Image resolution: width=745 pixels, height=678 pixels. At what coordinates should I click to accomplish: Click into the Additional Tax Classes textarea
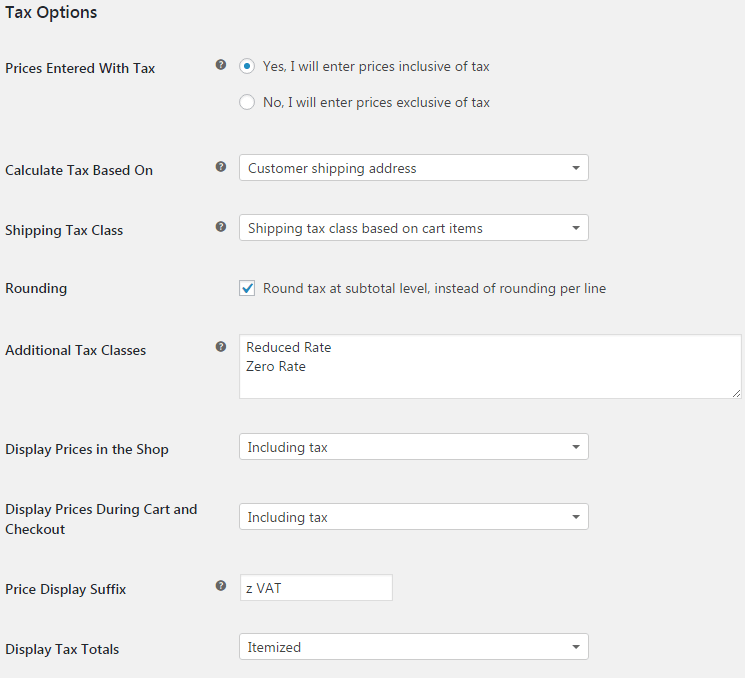click(490, 366)
